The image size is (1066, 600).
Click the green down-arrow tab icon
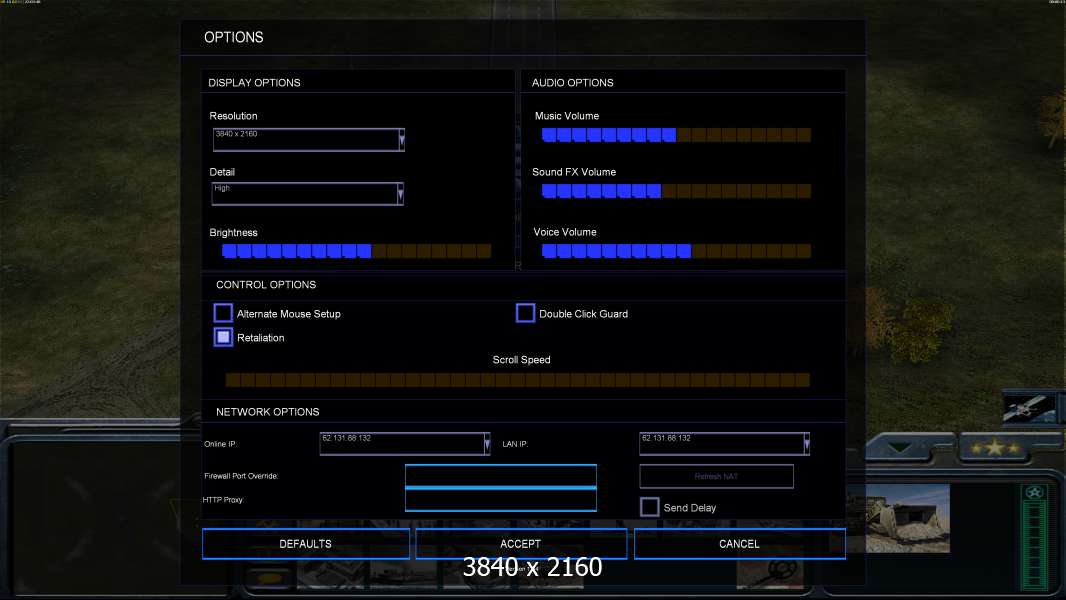899,447
